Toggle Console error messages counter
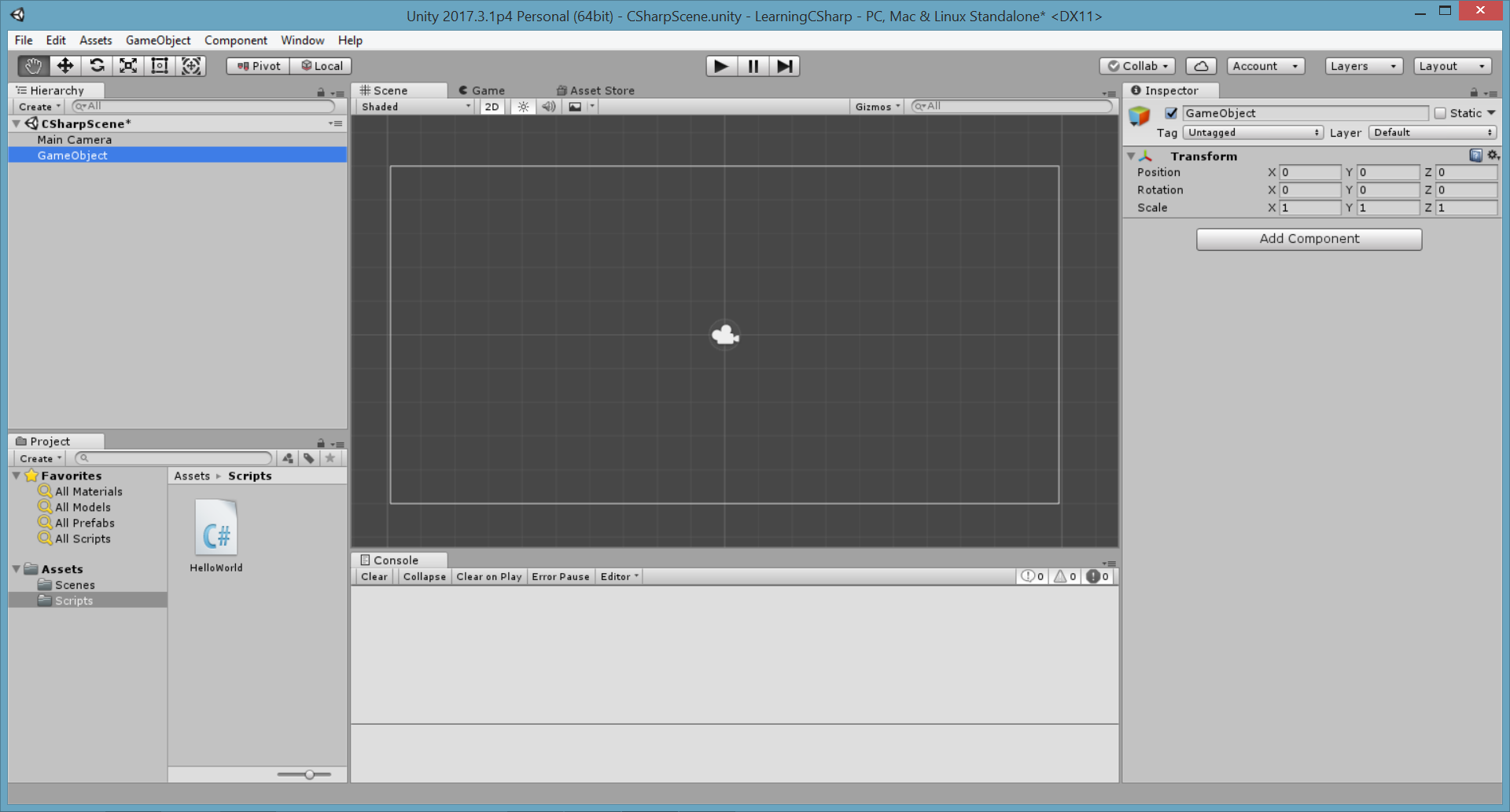The image size is (1510, 812). (1098, 576)
